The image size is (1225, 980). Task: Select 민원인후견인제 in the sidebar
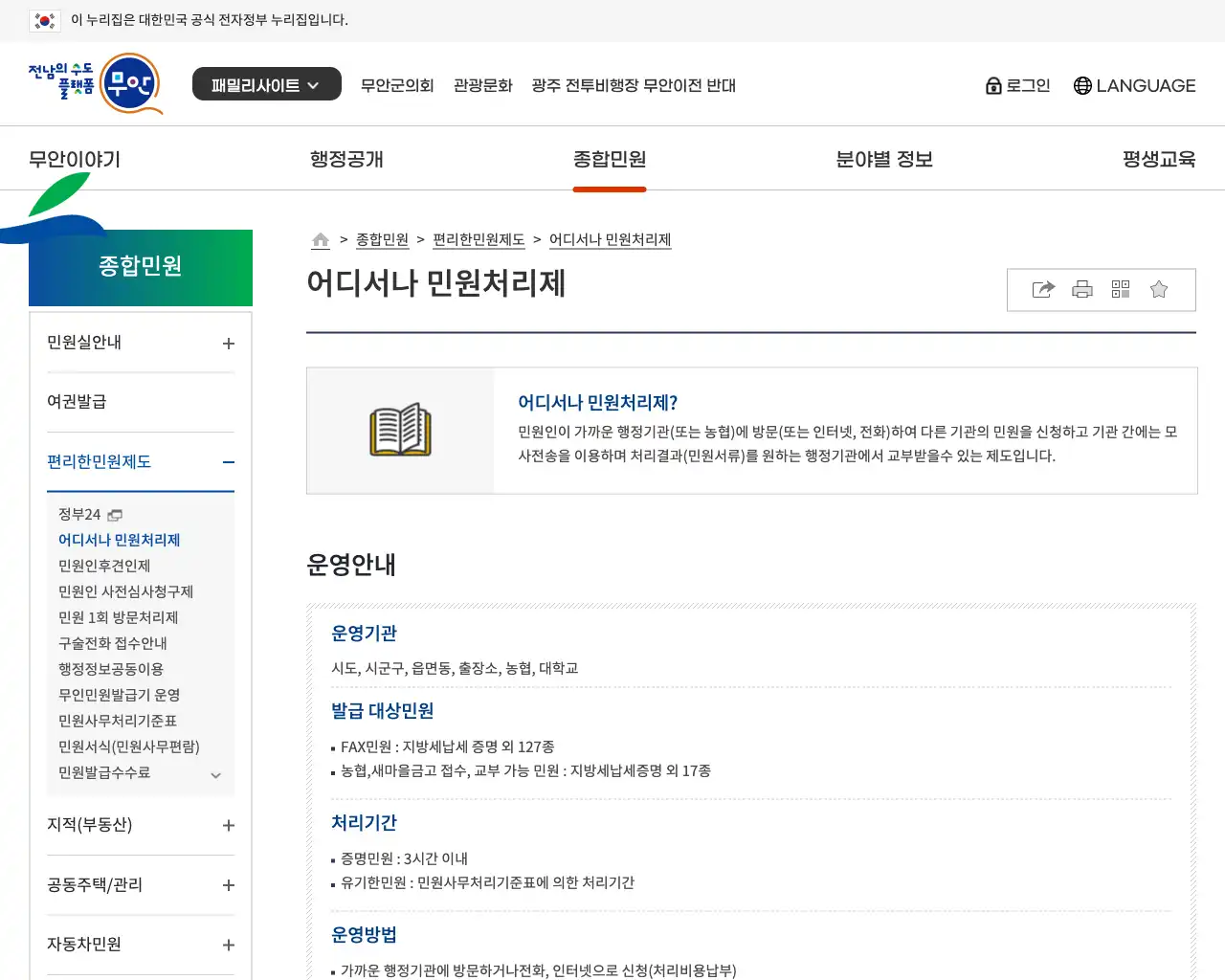pyautogui.click(x=104, y=566)
